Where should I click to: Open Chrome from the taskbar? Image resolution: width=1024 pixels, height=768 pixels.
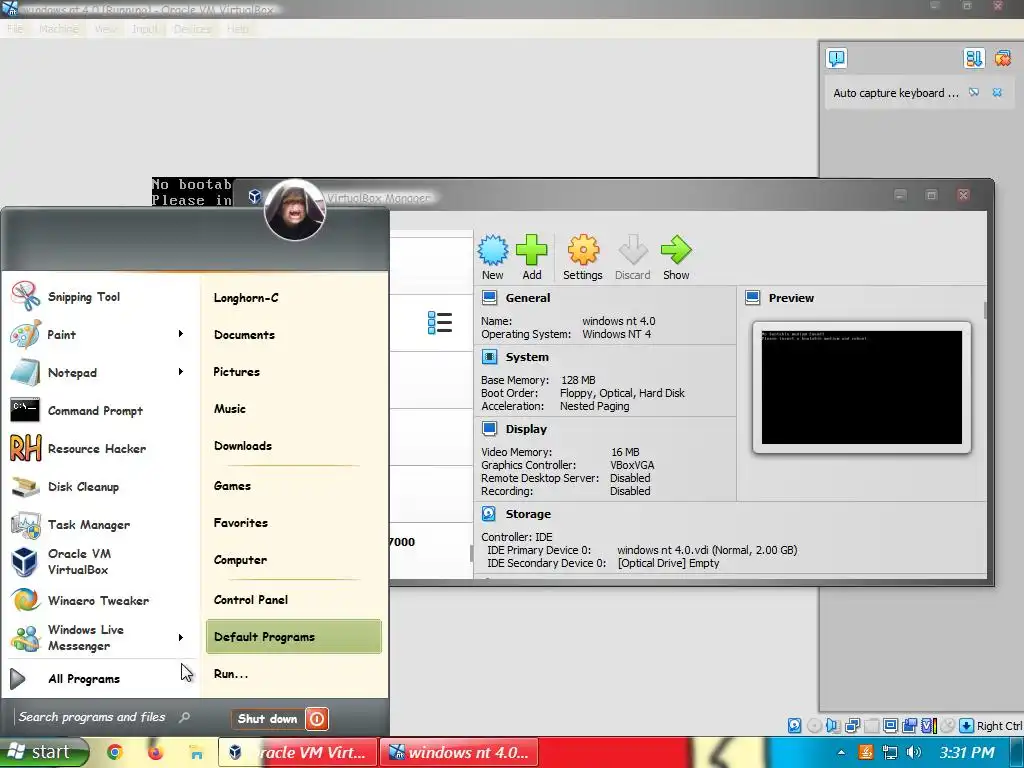[115, 752]
